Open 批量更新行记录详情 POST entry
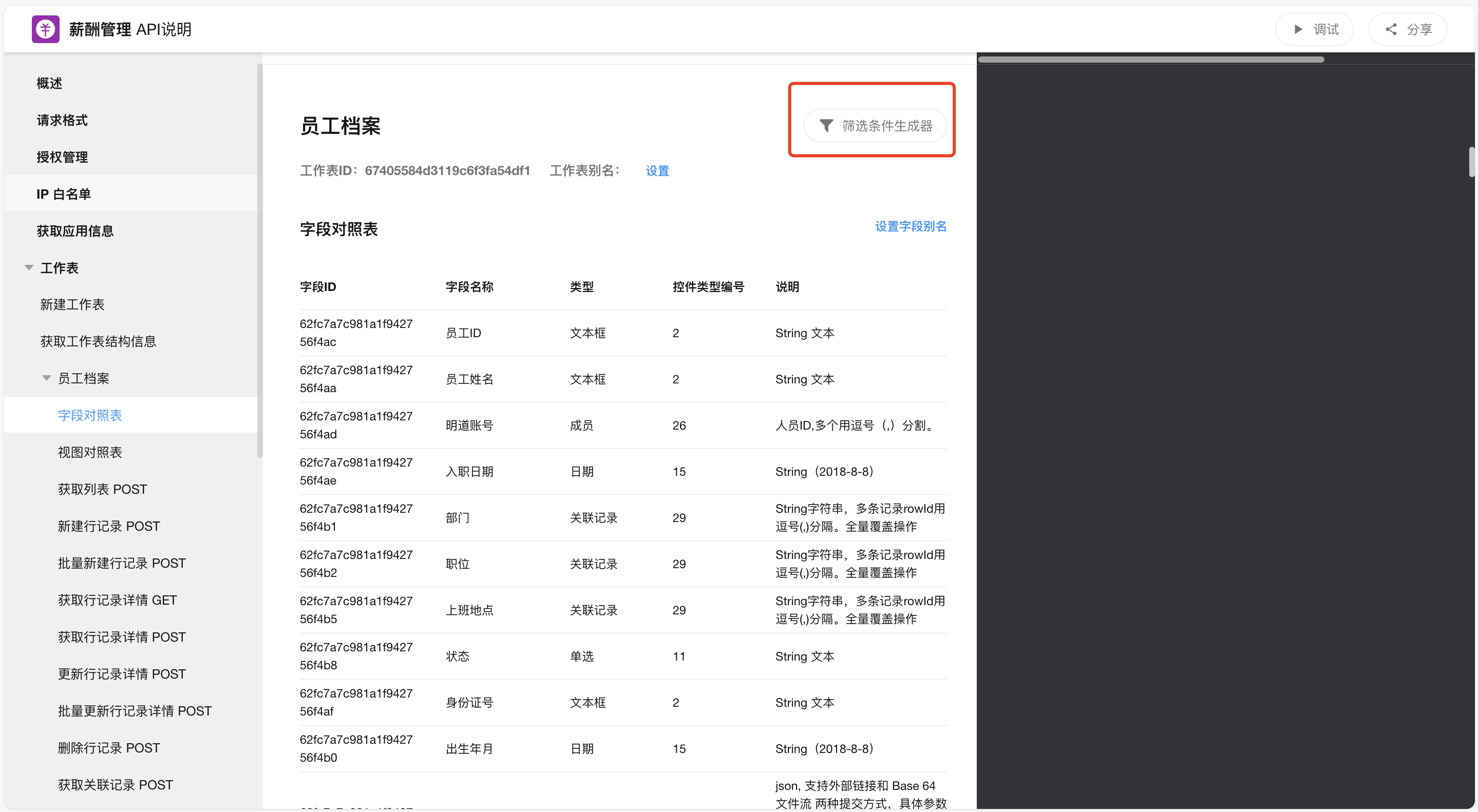The width and height of the screenshot is (1478, 812). (x=135, y=711)
